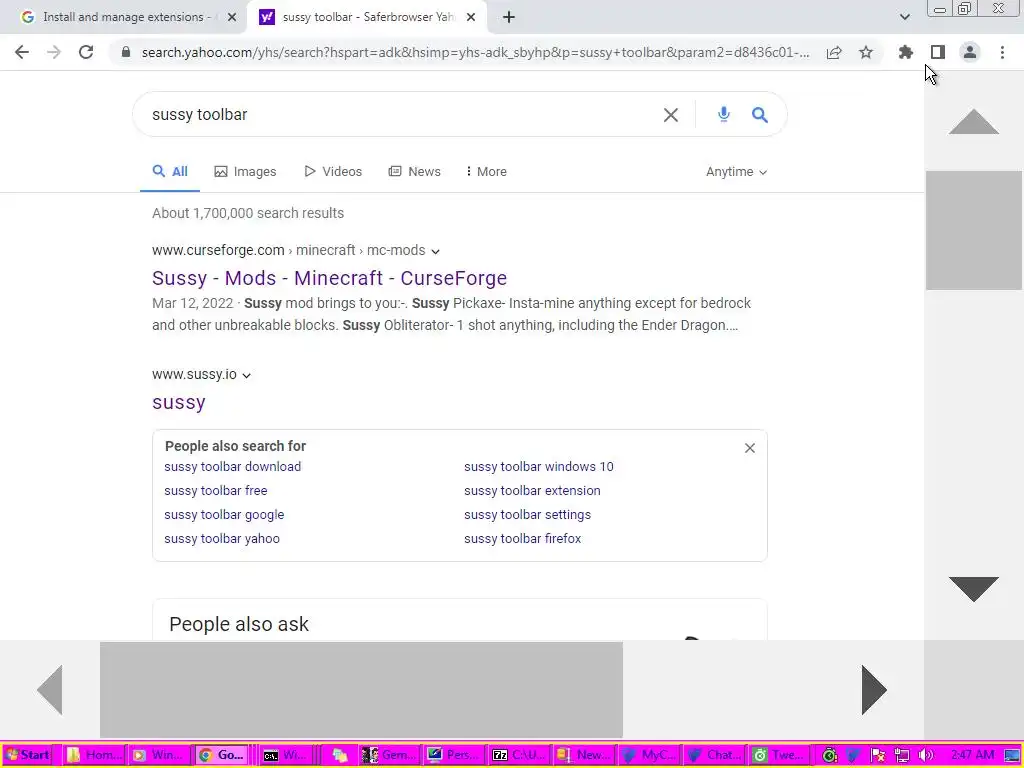This screenshot has width=1024, height=768.
Task: Switch to Images results
Action: tap(245, 172)
